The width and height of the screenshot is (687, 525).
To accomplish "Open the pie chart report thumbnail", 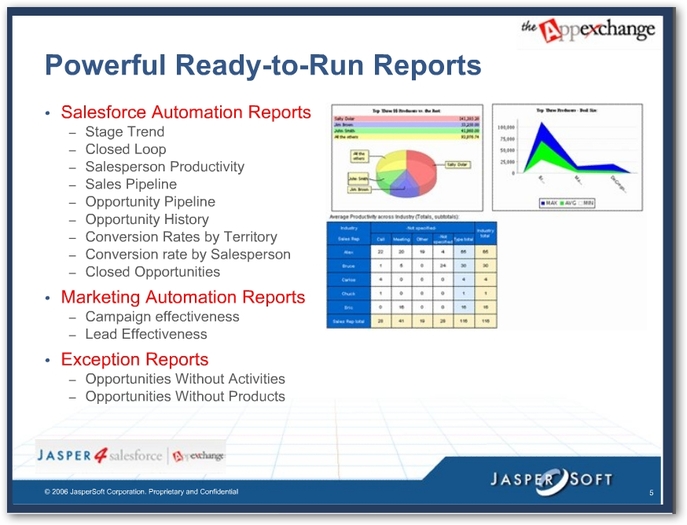I will pos(407,157).
